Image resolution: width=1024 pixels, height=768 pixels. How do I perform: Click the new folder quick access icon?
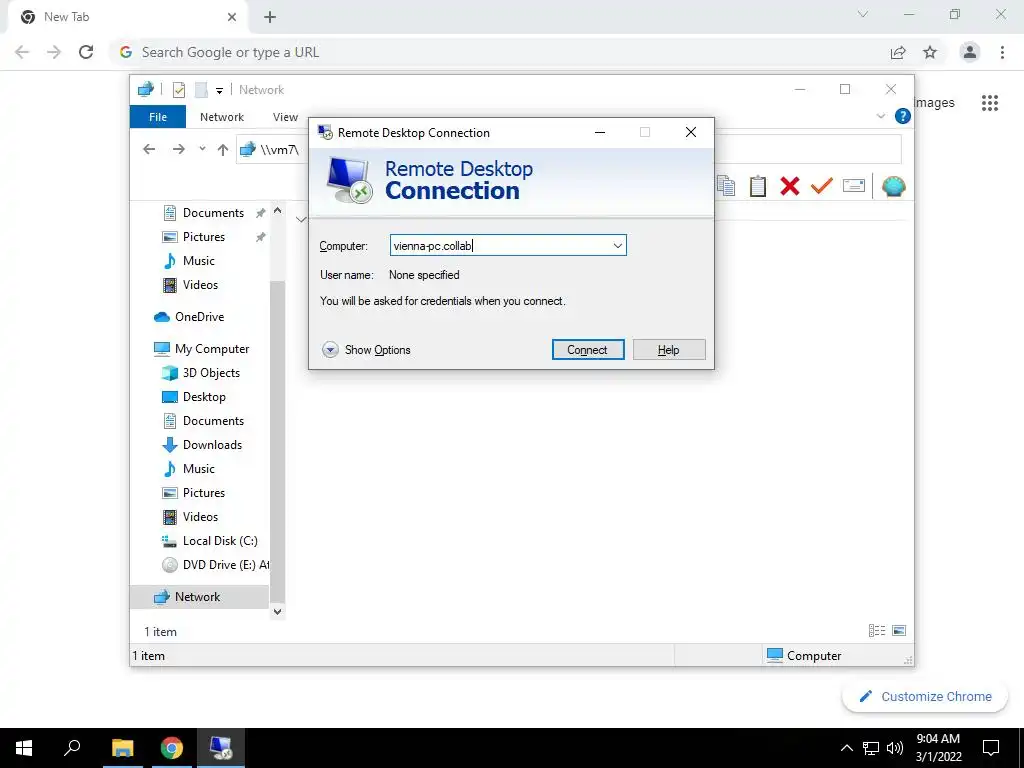coord(201,89)
